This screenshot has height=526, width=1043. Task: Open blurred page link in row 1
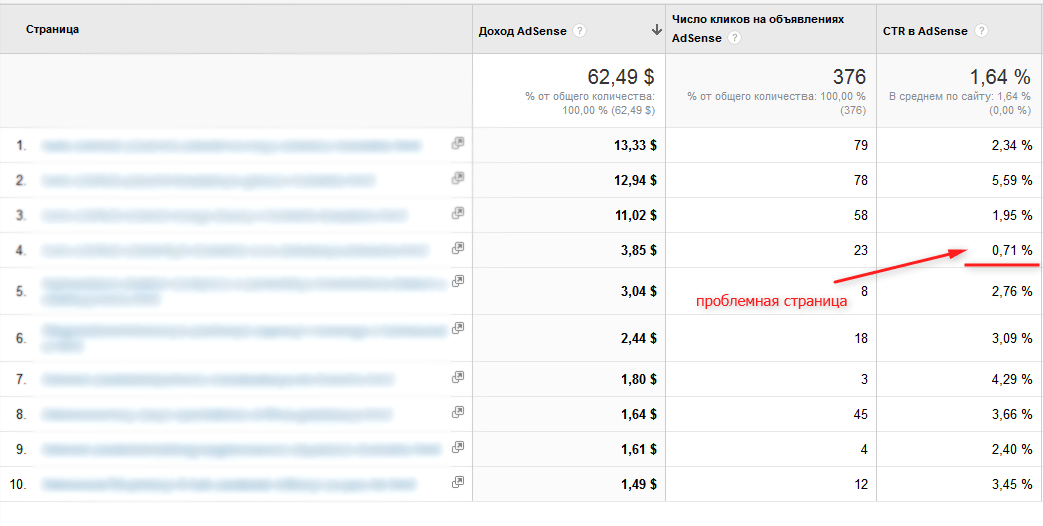point(230,146)
